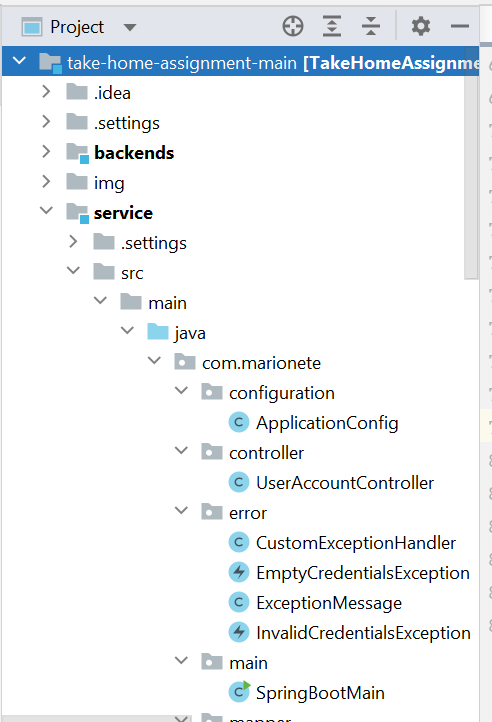This screenshot has width=492, height=722.
Task: Select the InvalidCredentialsException file
Action: coord(363,633)
